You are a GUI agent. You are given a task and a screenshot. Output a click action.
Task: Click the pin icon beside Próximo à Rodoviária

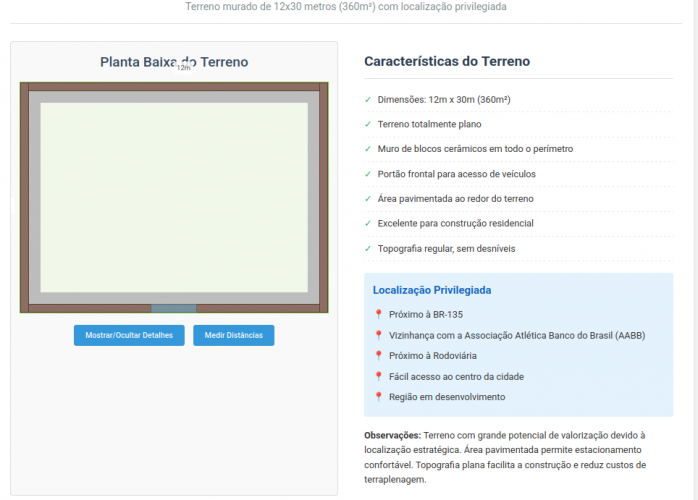pyautogui.click(x=378, y=355)
